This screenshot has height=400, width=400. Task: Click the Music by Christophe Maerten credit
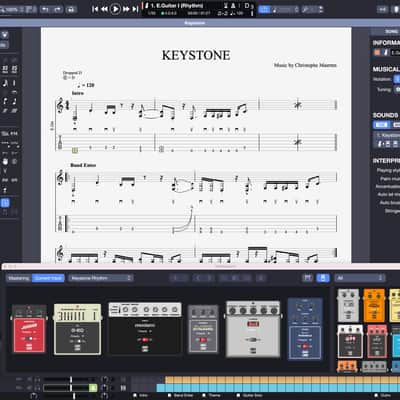[x=305, y=65]
